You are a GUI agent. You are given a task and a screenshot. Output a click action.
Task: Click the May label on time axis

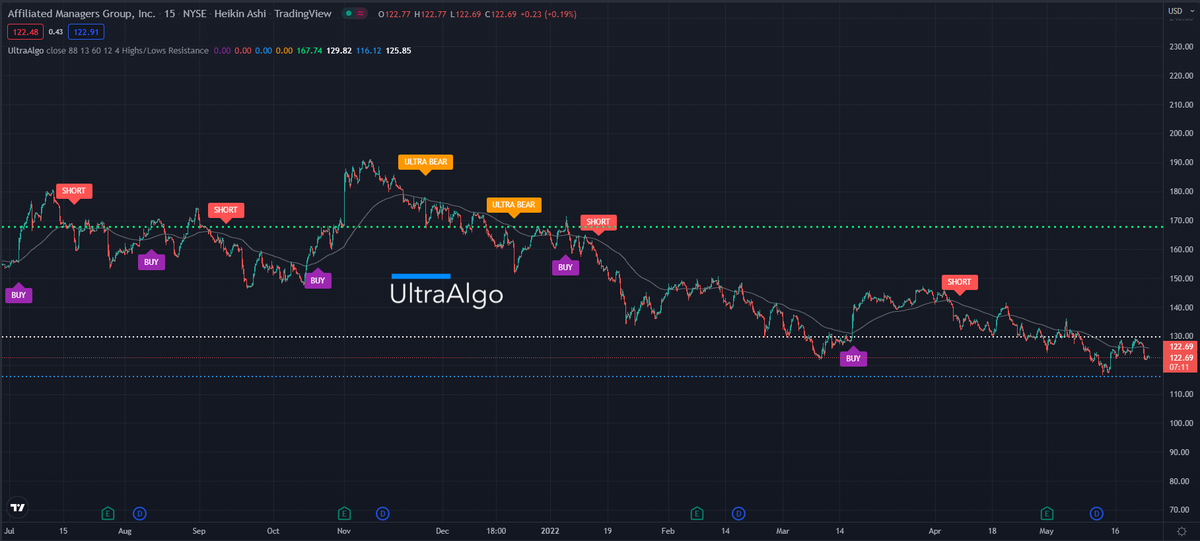click(x=1047, y=532)
